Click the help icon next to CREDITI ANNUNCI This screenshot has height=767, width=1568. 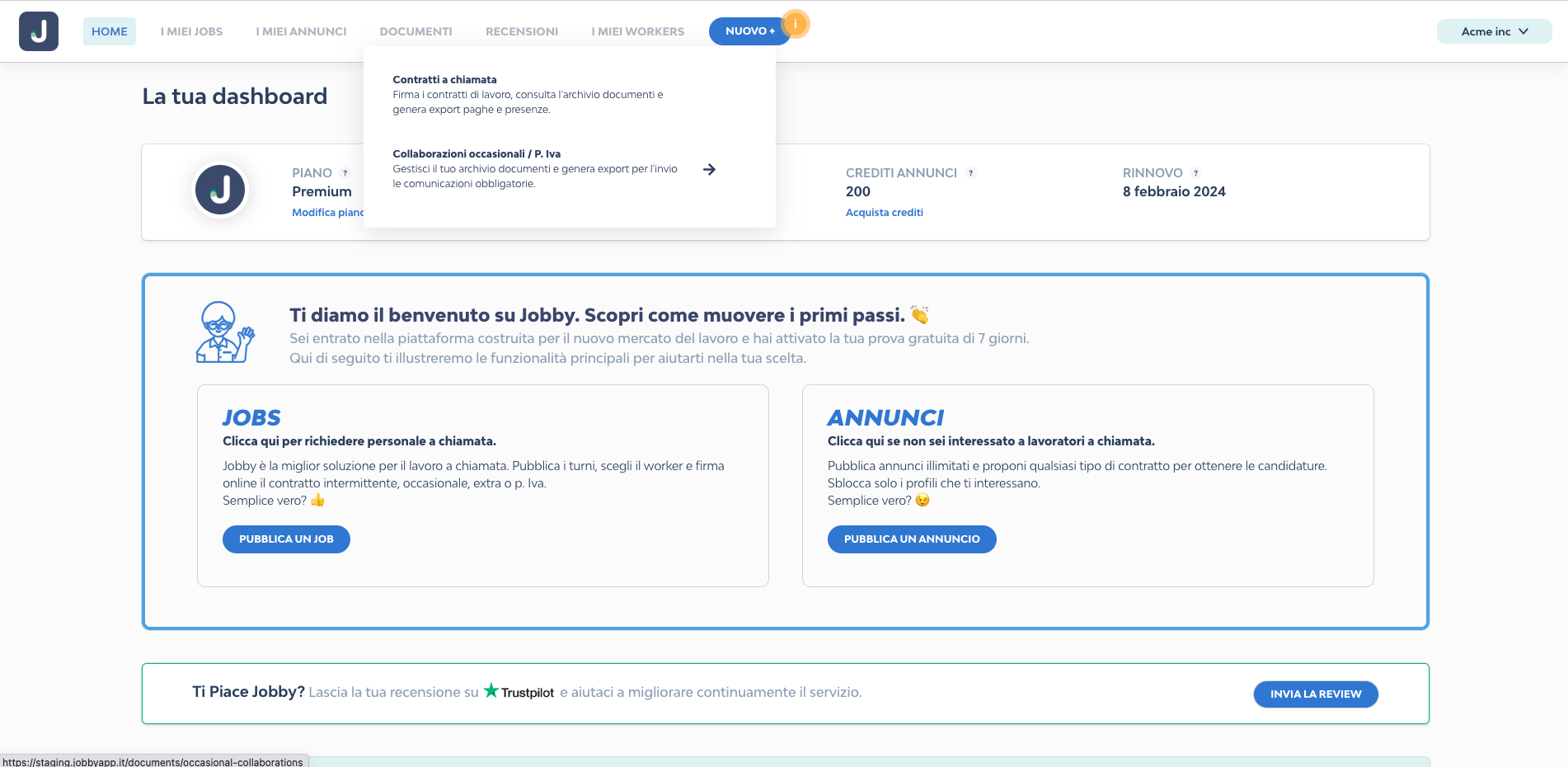point(971,173)
